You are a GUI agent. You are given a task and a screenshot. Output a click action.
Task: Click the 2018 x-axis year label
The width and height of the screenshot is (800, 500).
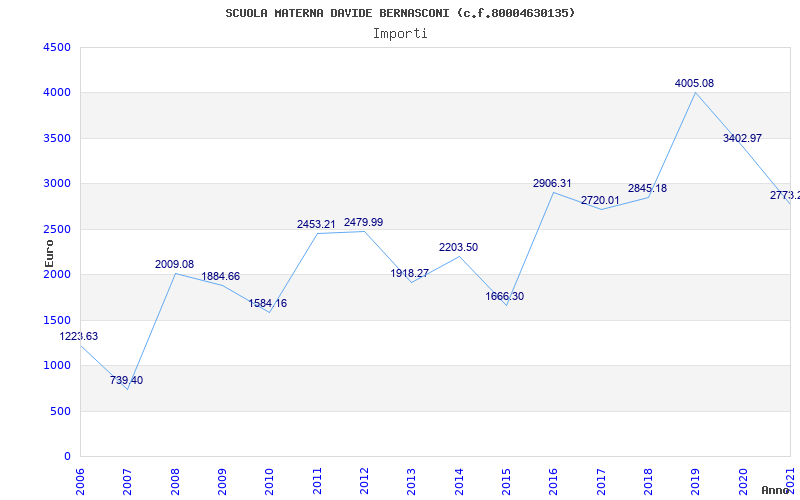tap(648, 482)
